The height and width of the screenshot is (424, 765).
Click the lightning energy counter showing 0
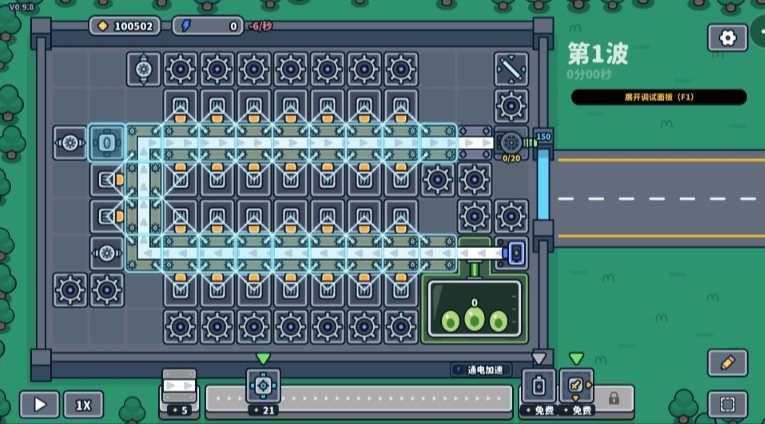click(x=208, y=26)
